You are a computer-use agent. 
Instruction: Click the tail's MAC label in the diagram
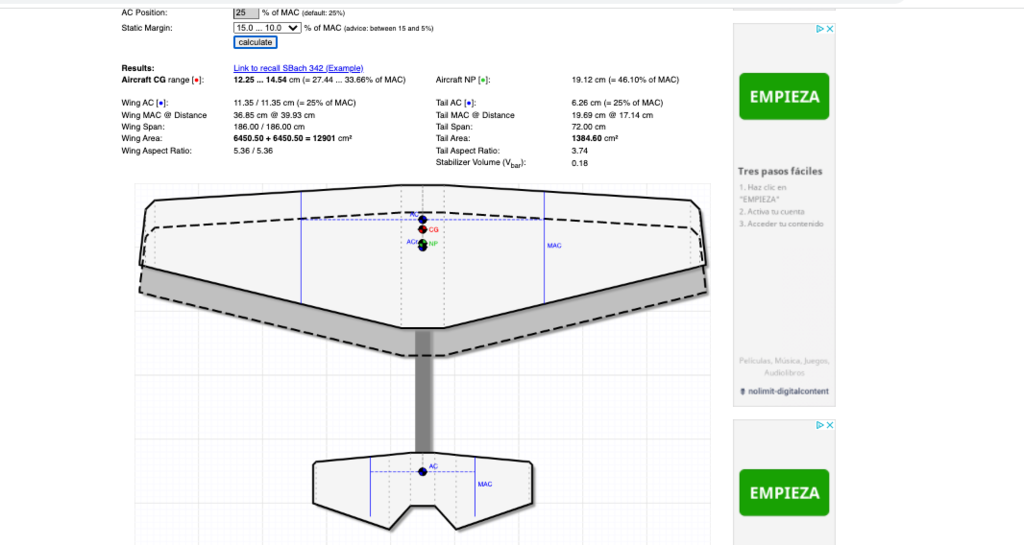click(x=485, y=484)
